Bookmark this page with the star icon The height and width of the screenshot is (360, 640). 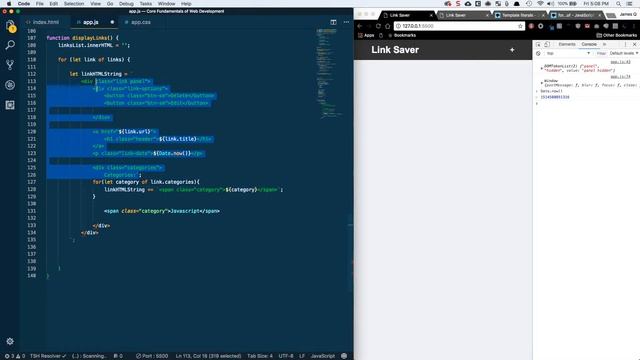(520, 26)
